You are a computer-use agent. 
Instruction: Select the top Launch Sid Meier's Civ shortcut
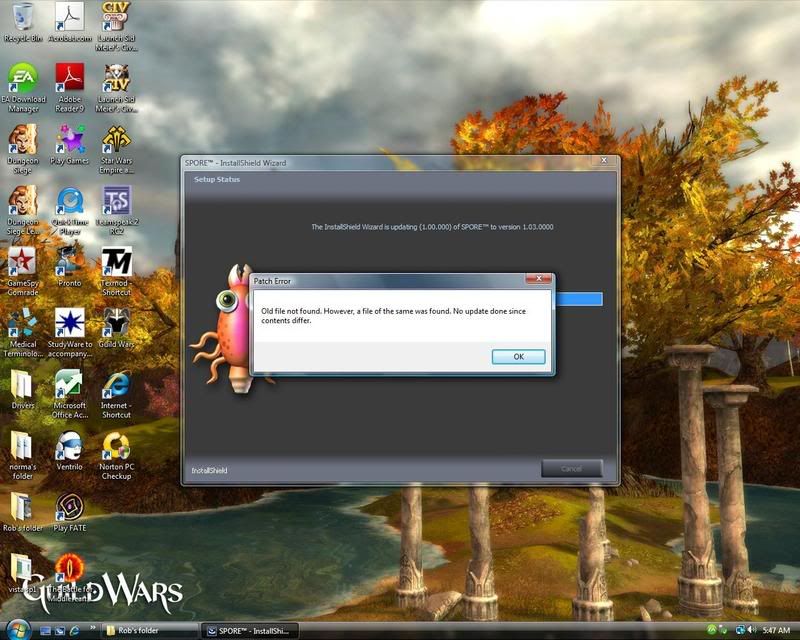pos(116,27)
